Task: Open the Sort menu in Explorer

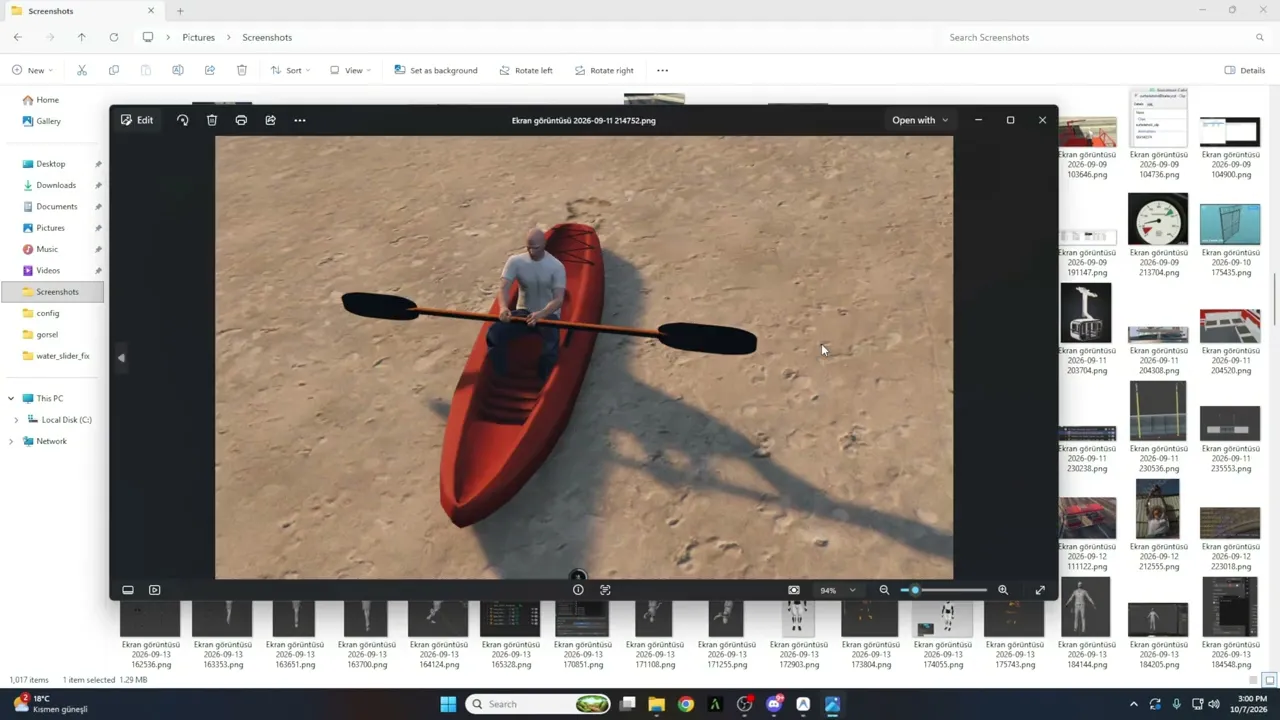Action: point(290,70)
